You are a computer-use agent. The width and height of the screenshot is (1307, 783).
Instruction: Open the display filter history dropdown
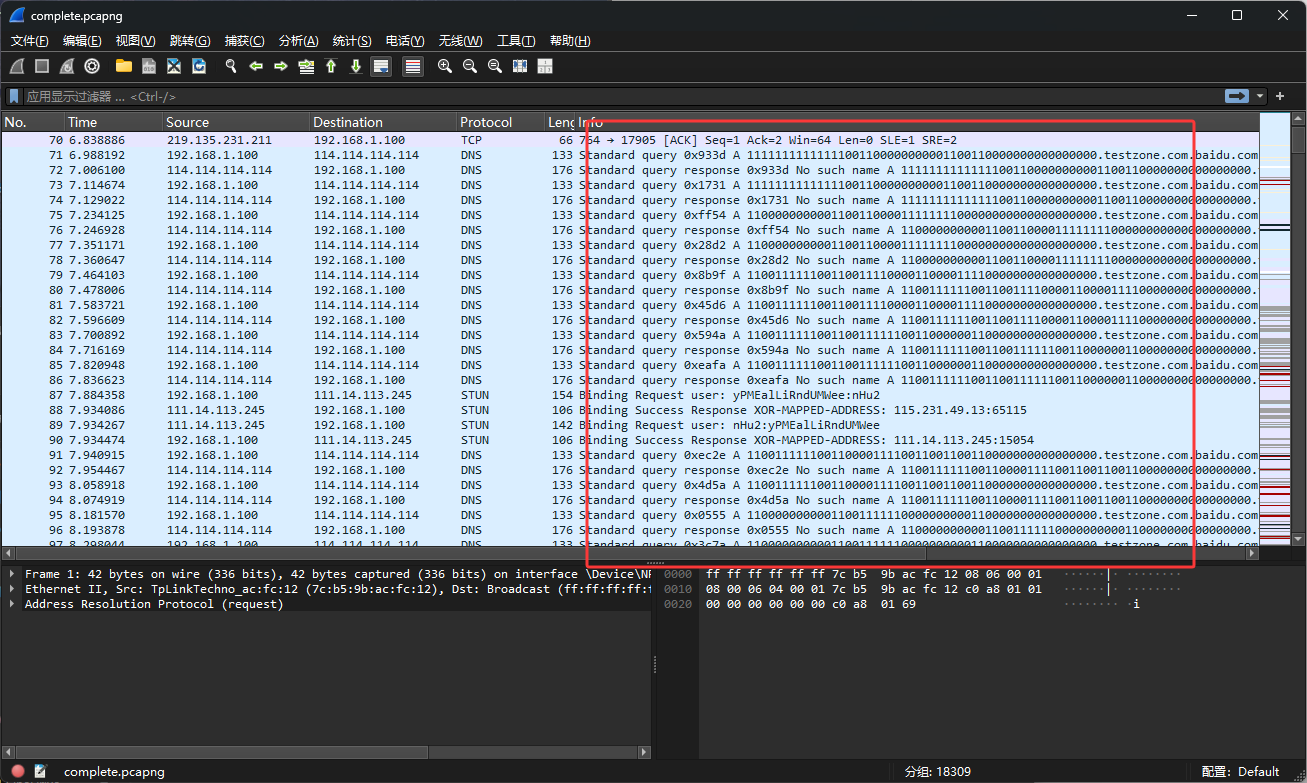coord(1260,96)
